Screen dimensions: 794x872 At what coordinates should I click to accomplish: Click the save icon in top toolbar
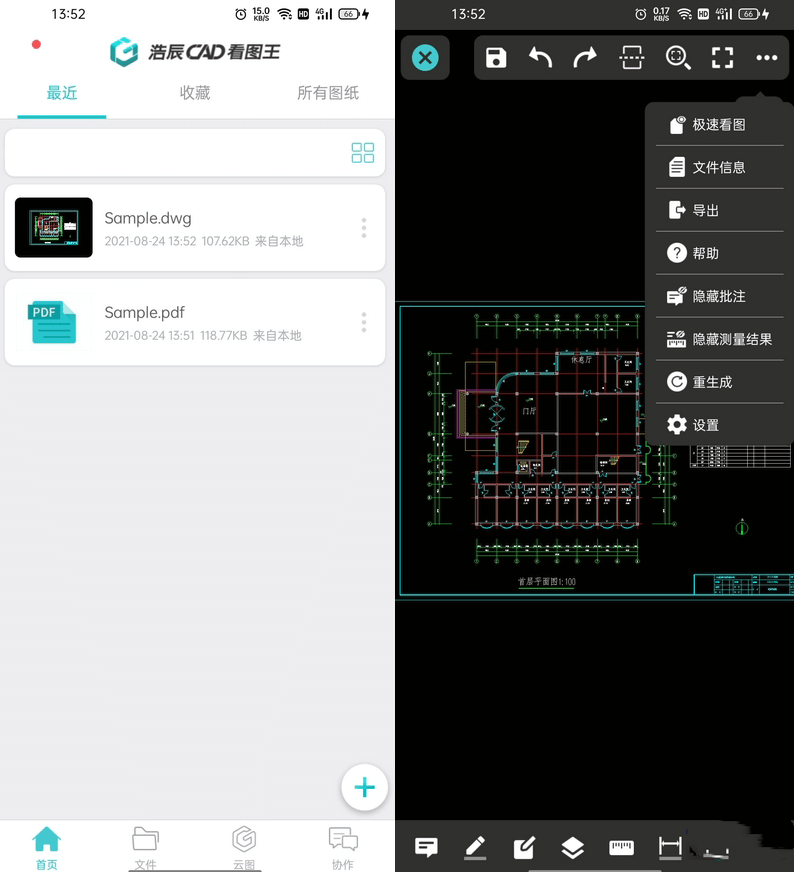point(496,58)
